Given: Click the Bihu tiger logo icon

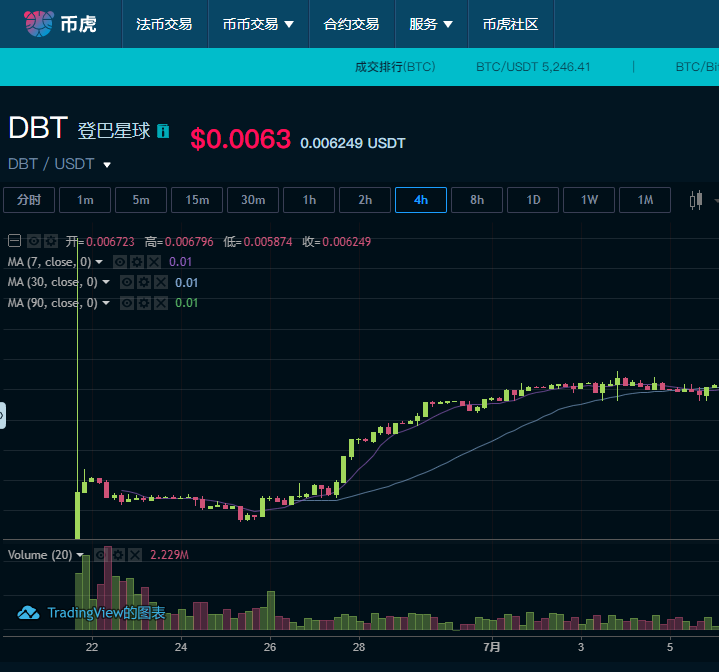Looking at the screenshot, I should click(x=39, y=24).
